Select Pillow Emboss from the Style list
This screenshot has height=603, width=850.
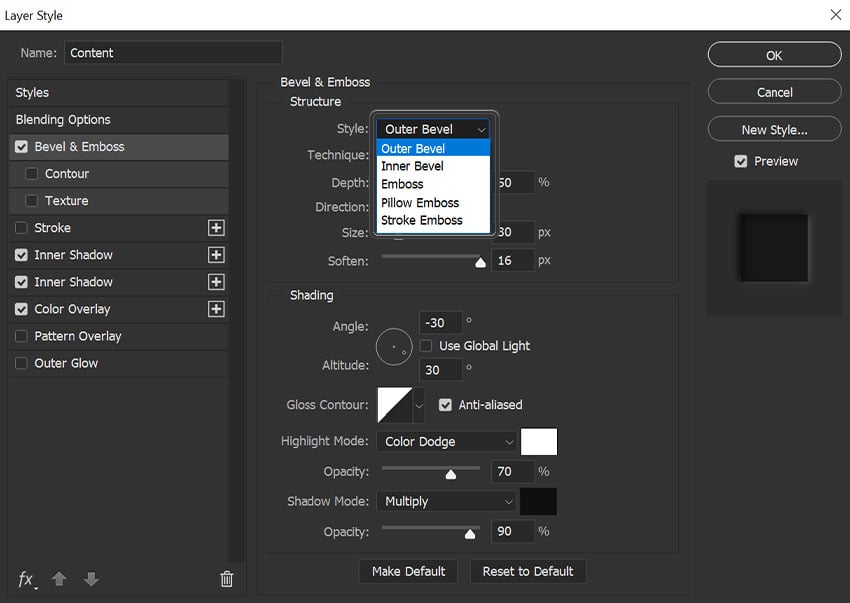(x=419, y=202)
